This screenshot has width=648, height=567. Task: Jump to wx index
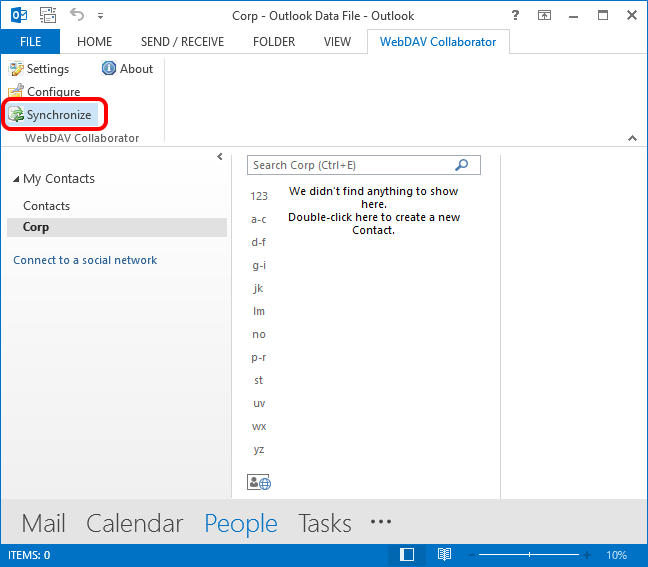click(x=259, y=426)
